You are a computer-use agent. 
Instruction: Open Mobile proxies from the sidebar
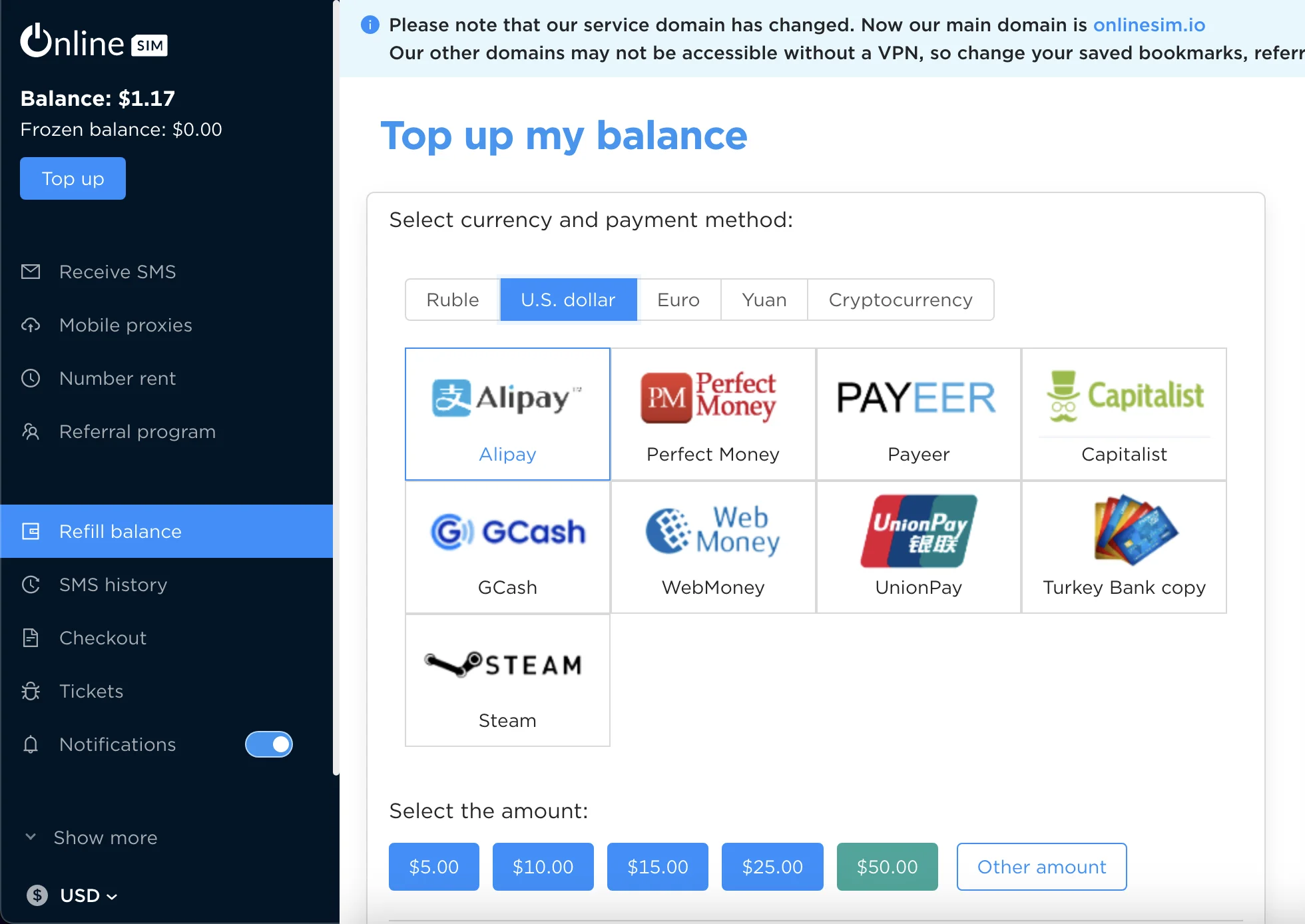[x=166, y=325]
